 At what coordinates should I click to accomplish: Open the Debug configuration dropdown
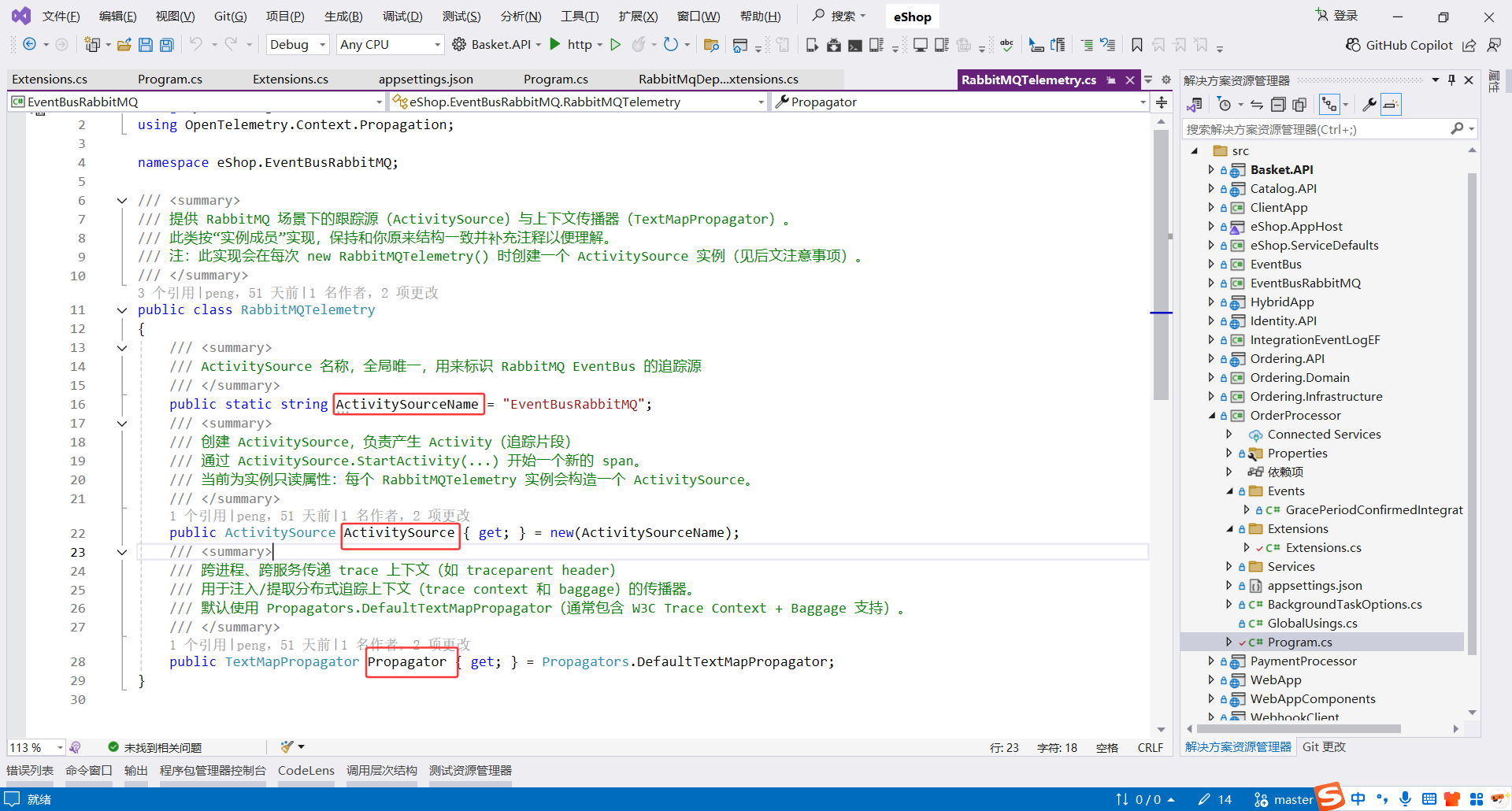[298, 45]
